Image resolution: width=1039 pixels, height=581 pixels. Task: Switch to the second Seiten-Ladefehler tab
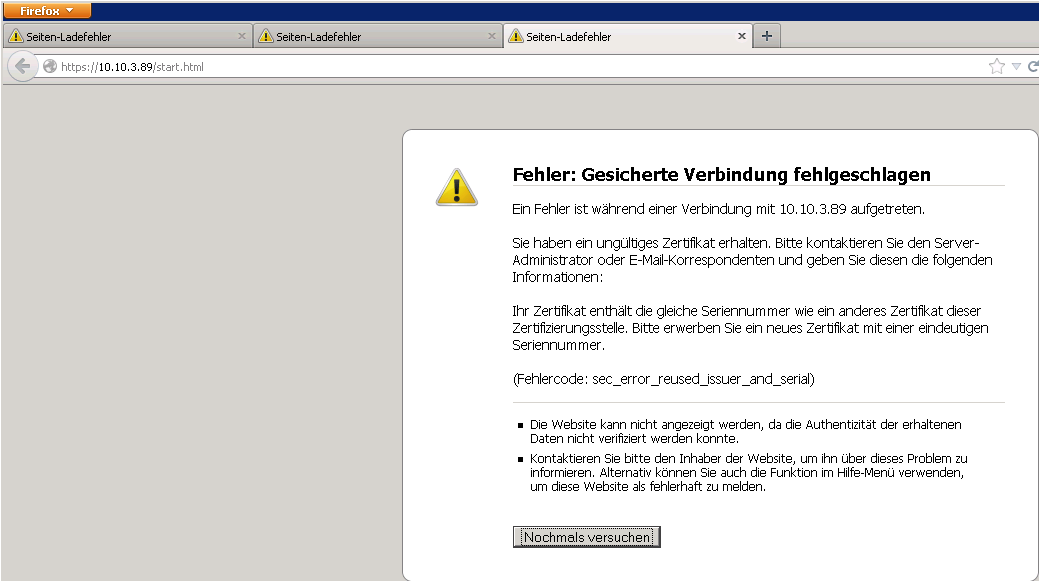tap(370, 37)
